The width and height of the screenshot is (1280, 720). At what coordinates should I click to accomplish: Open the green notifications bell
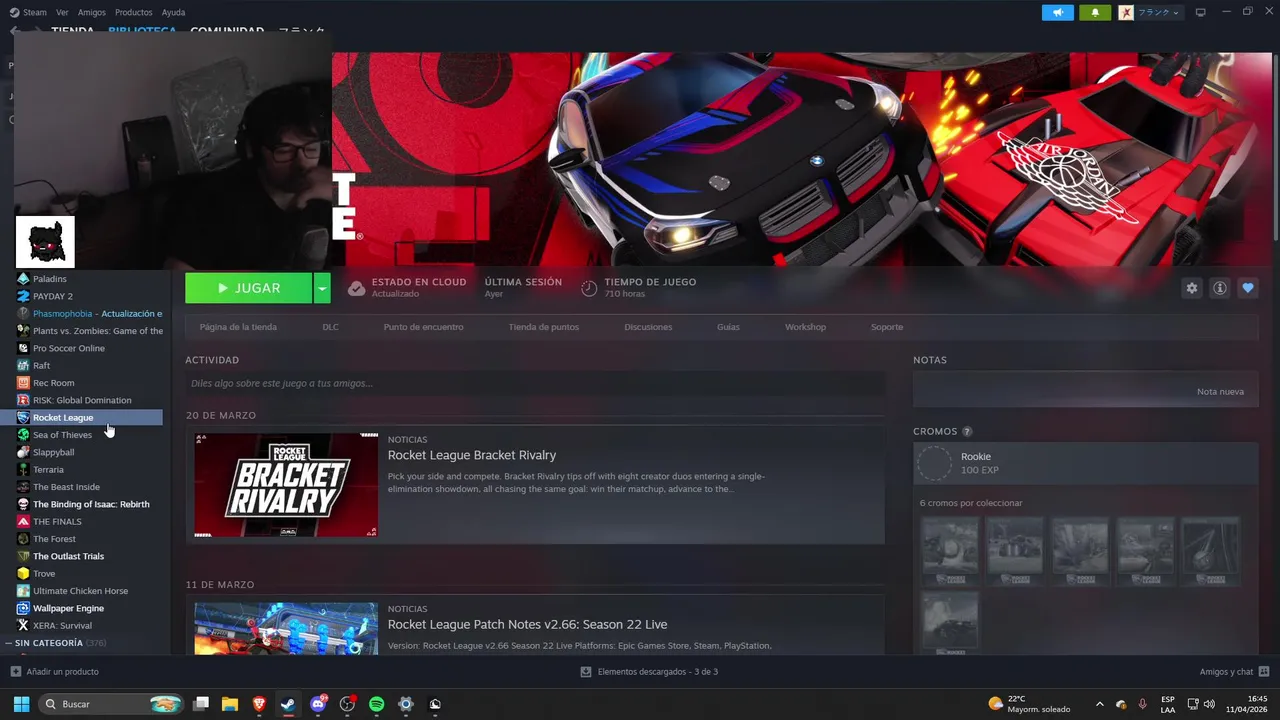click(x=1095, y=12)
